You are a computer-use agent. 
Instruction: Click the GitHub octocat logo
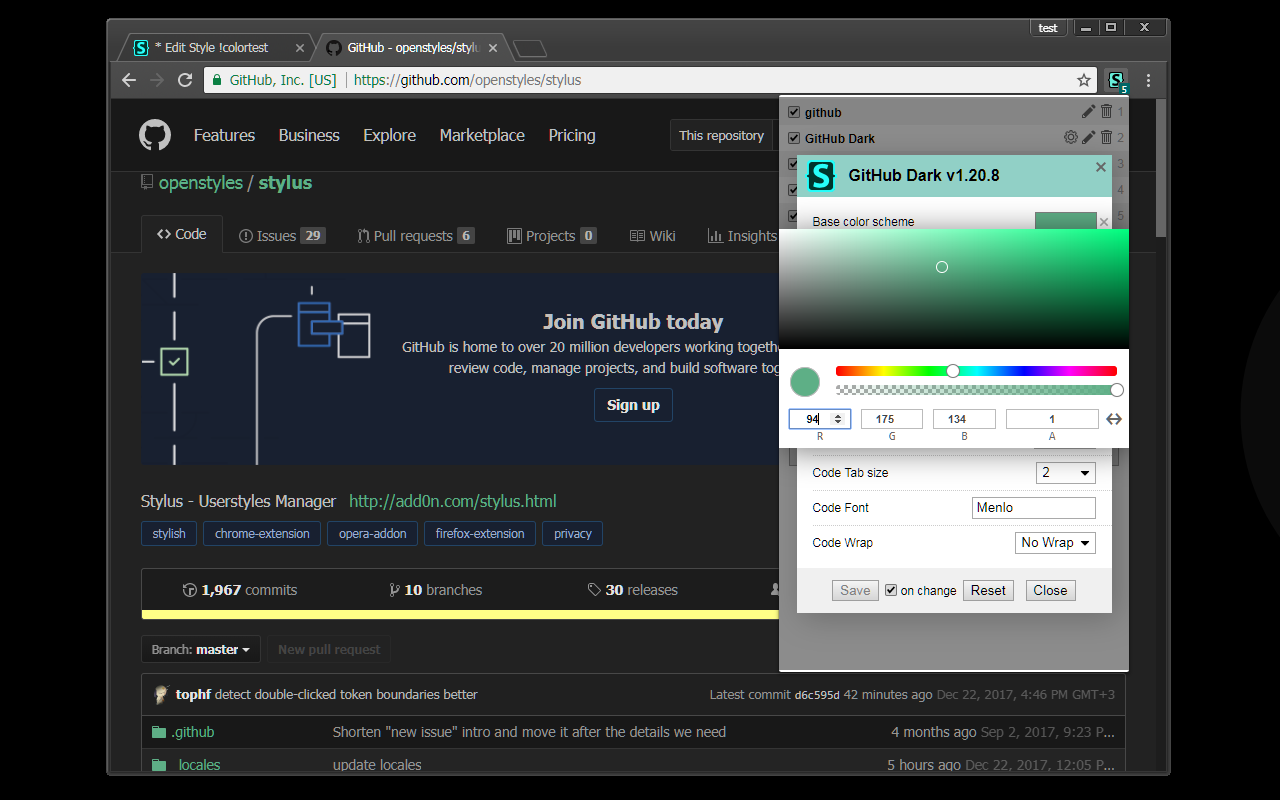point(155,135)
